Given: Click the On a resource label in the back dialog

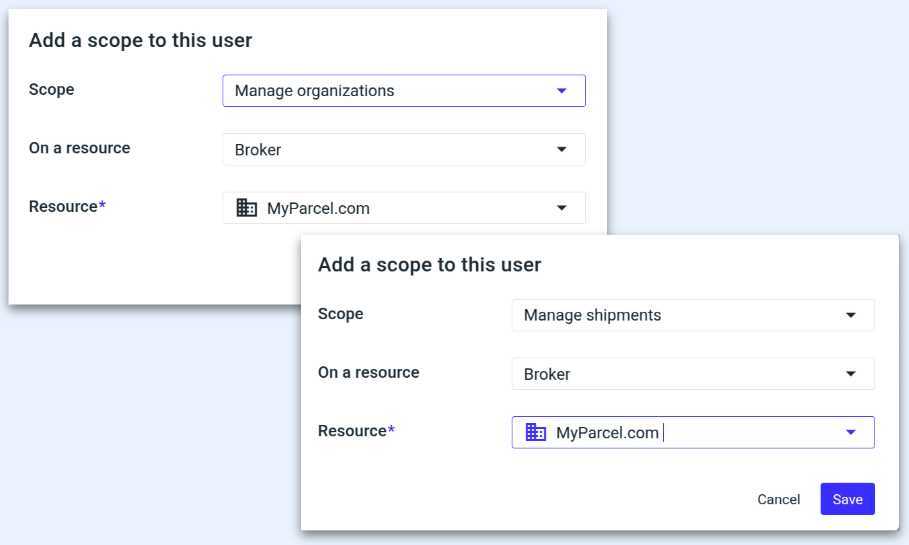Looking at the screenshot, I should click(79, 148).
